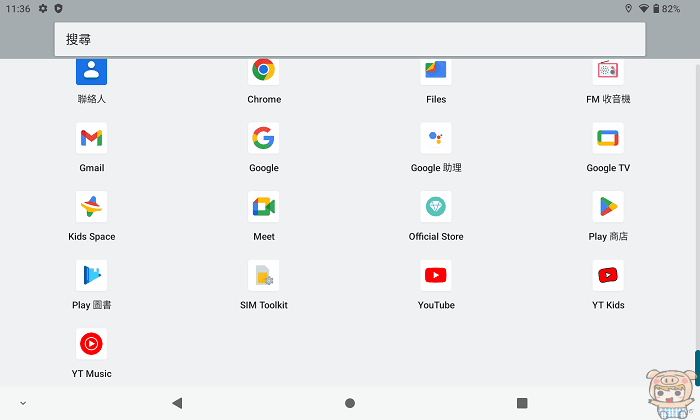The width and height of the screenshot is (700, 420).
Task: Open the Kids Space app
Action: point(92,207)
